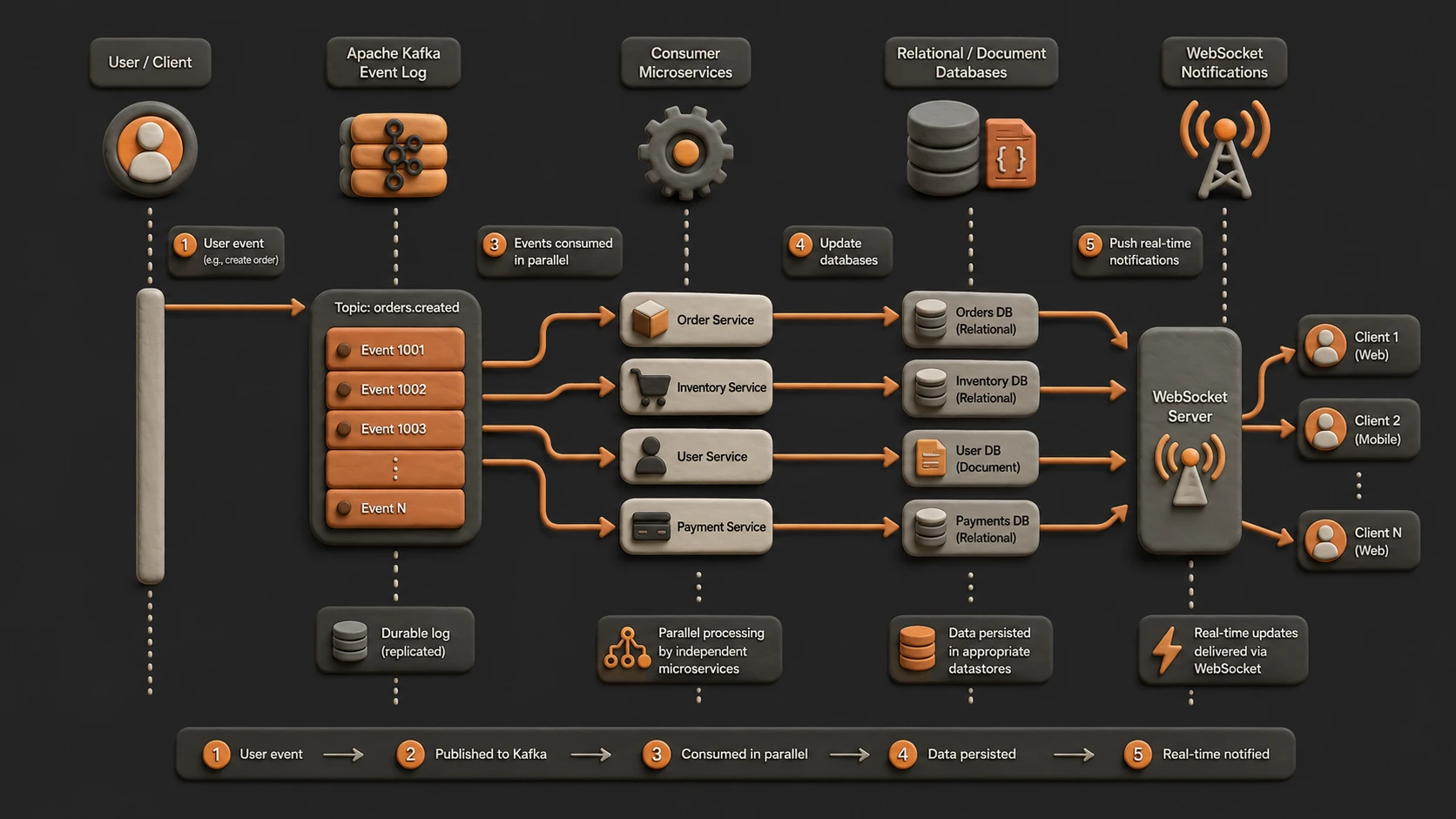Click the footer User event step
The width and height of the screenshot is (1456, 819).
(253, 754)
